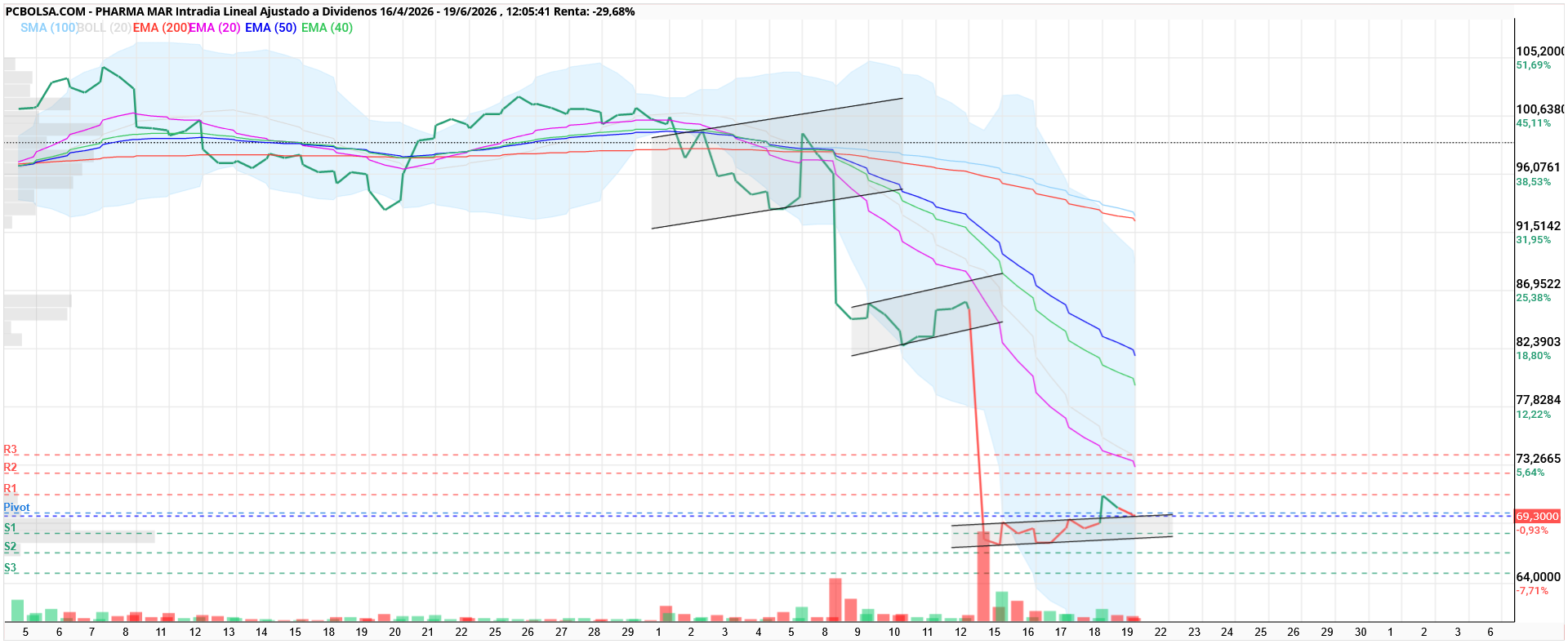Click the red -7,71% percentage label
1568x644 pixels.
coord(1532,591)
